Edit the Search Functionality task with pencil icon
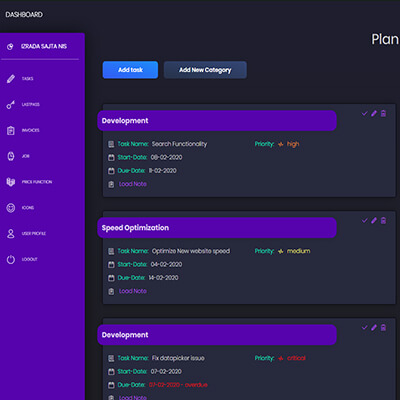Screen dimensions: 400x400 374,114
